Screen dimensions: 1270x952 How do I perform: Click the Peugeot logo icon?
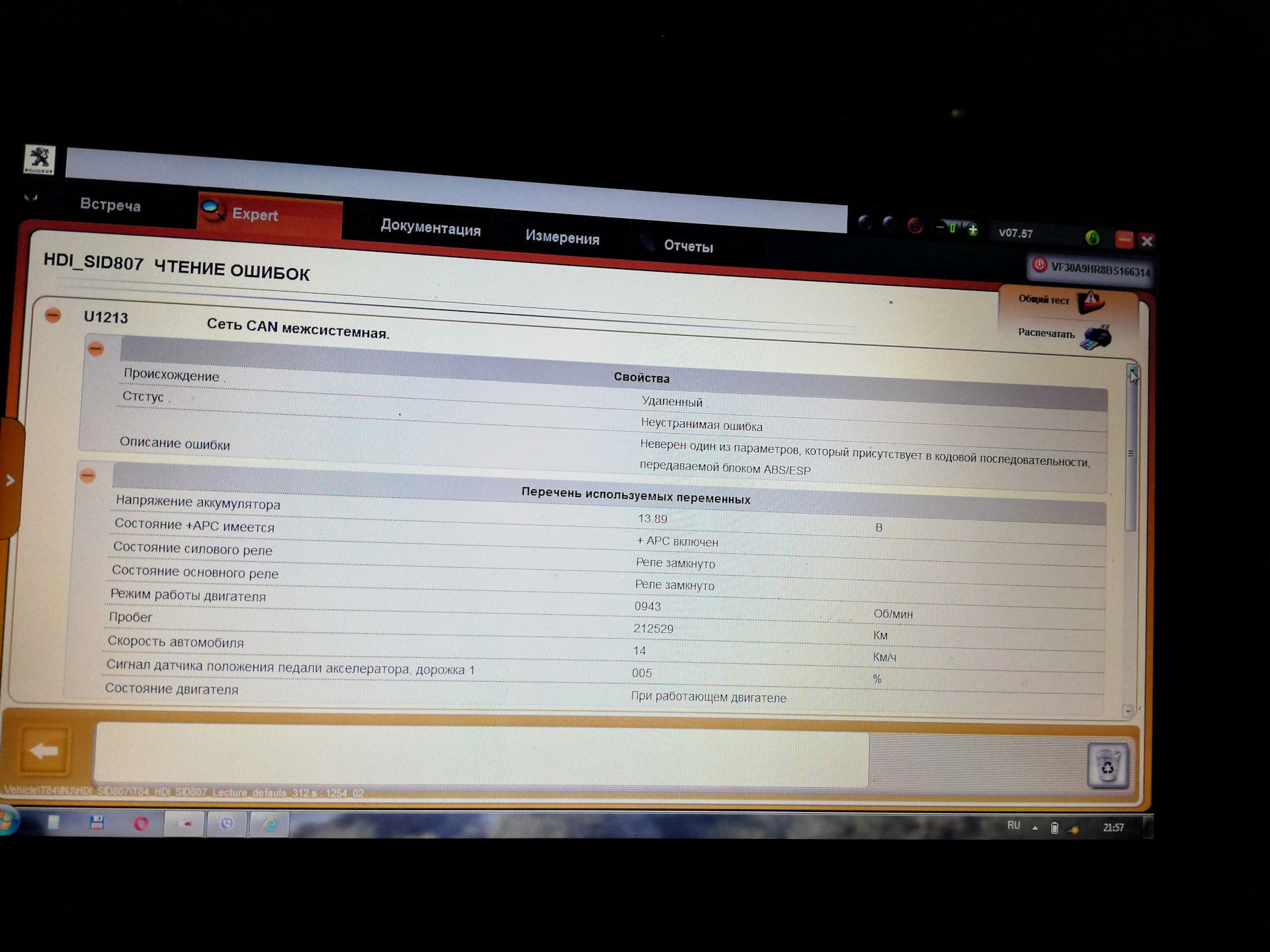pos(40,159)
